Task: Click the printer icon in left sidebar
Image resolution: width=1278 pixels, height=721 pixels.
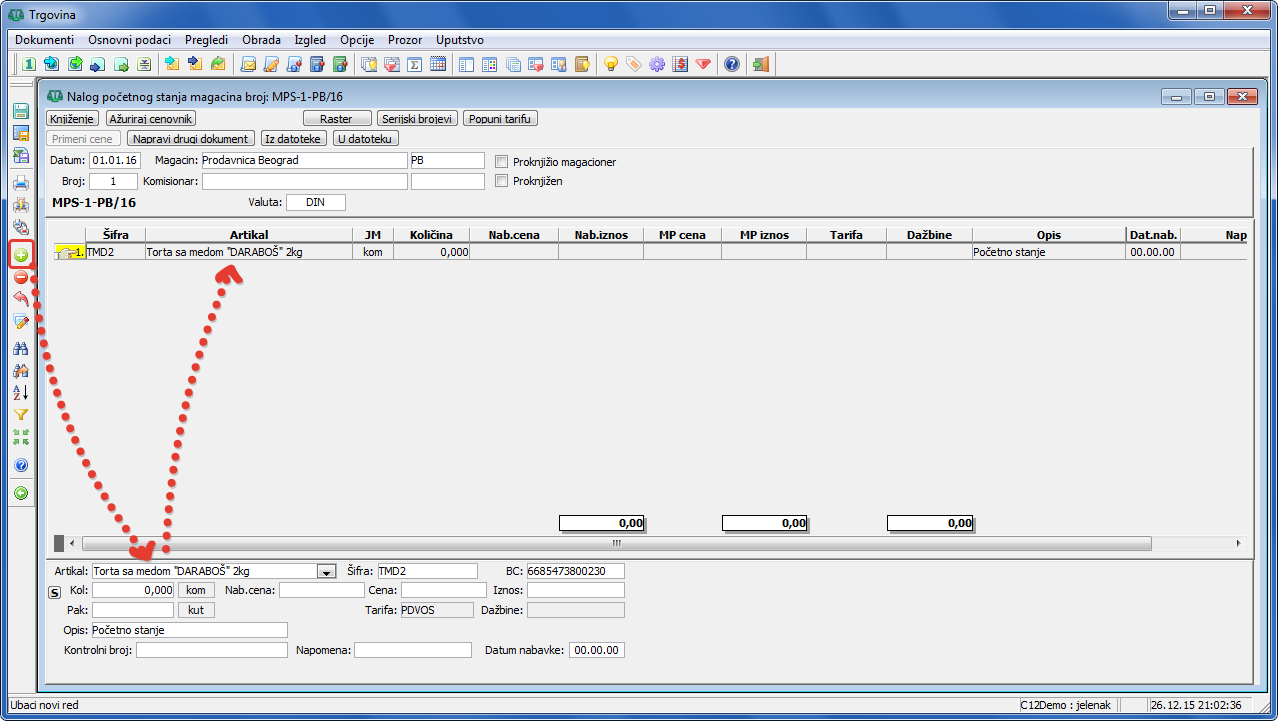Action: pyautogui.click(x=20, y=183)
